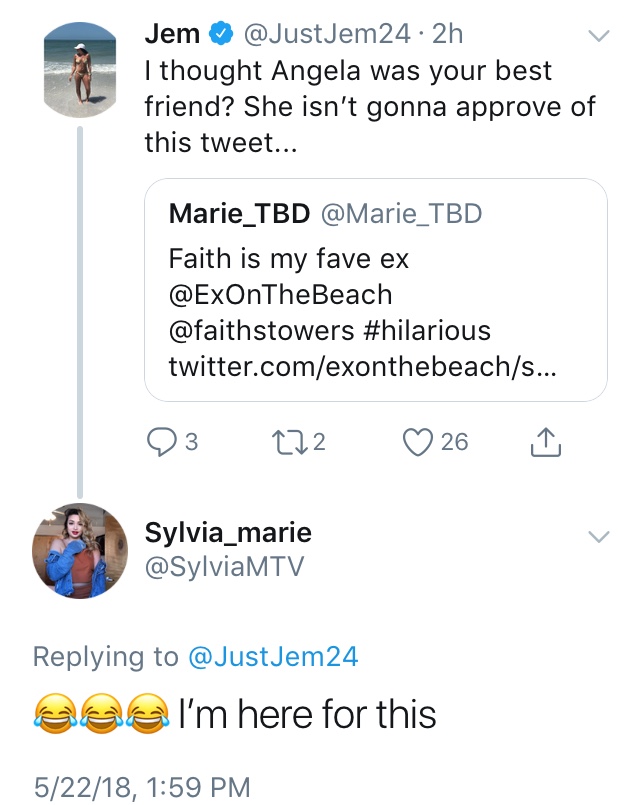This screenshot has height=805, width=637.
Task: Like Jem's tweet with heart icon
Action: (x=418, y=442)
